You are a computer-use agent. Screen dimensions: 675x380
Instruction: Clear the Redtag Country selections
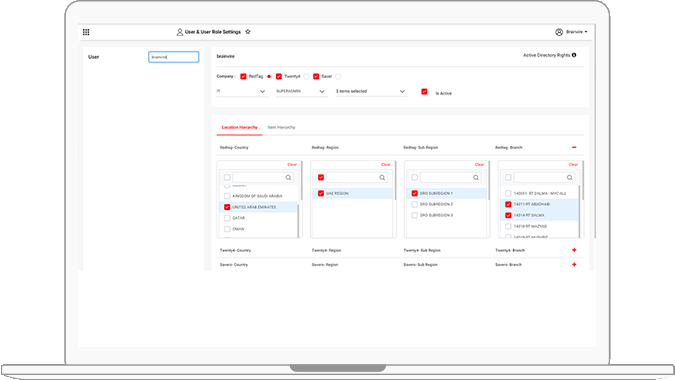[292, 164]
